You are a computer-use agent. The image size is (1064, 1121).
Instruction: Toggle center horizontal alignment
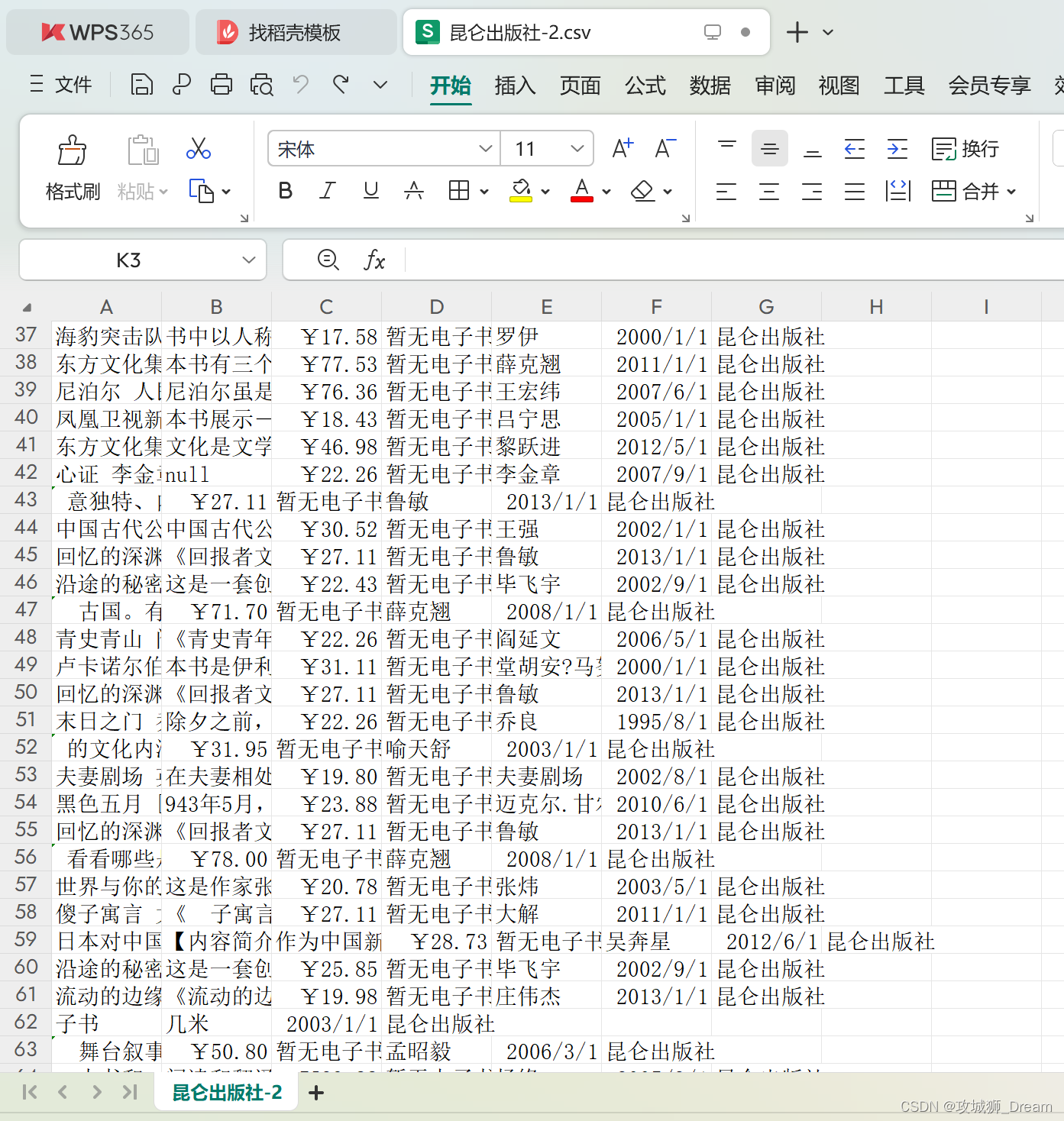coord(769,191)
